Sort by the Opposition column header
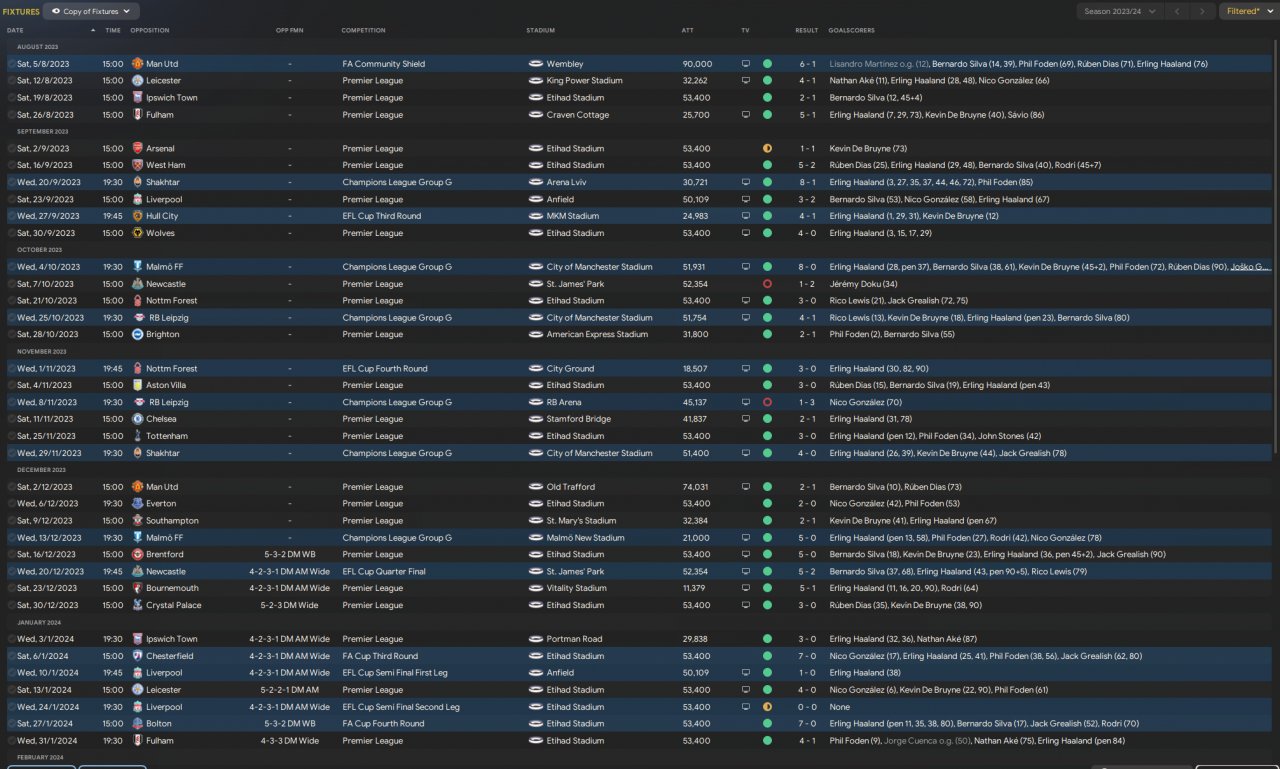Viewport: 1280px width, 769px height. 150,31
